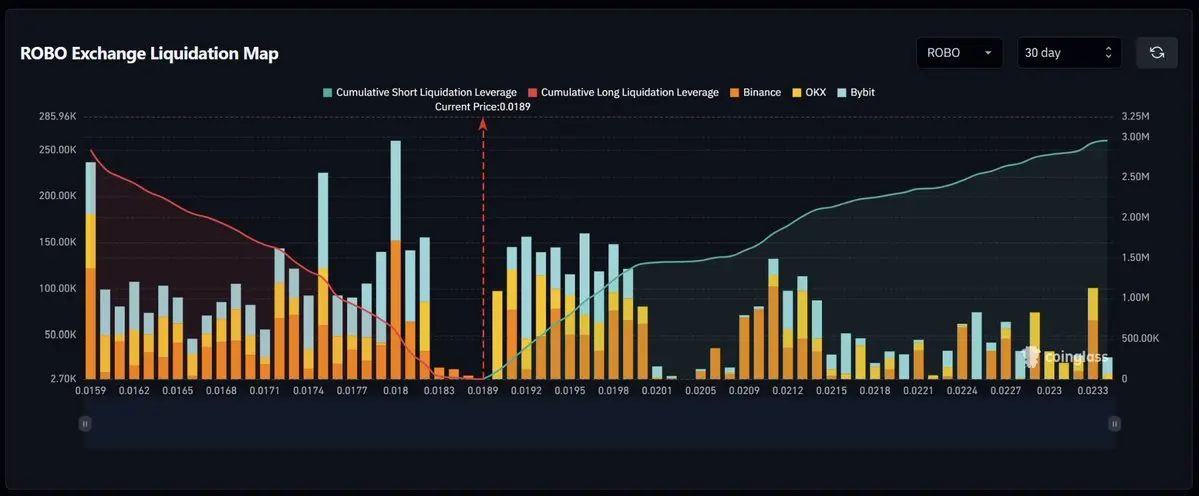This screenshot has width=1199, height=496.
Task: Click the refresh chart icon button
Action: pos(1157,53)
